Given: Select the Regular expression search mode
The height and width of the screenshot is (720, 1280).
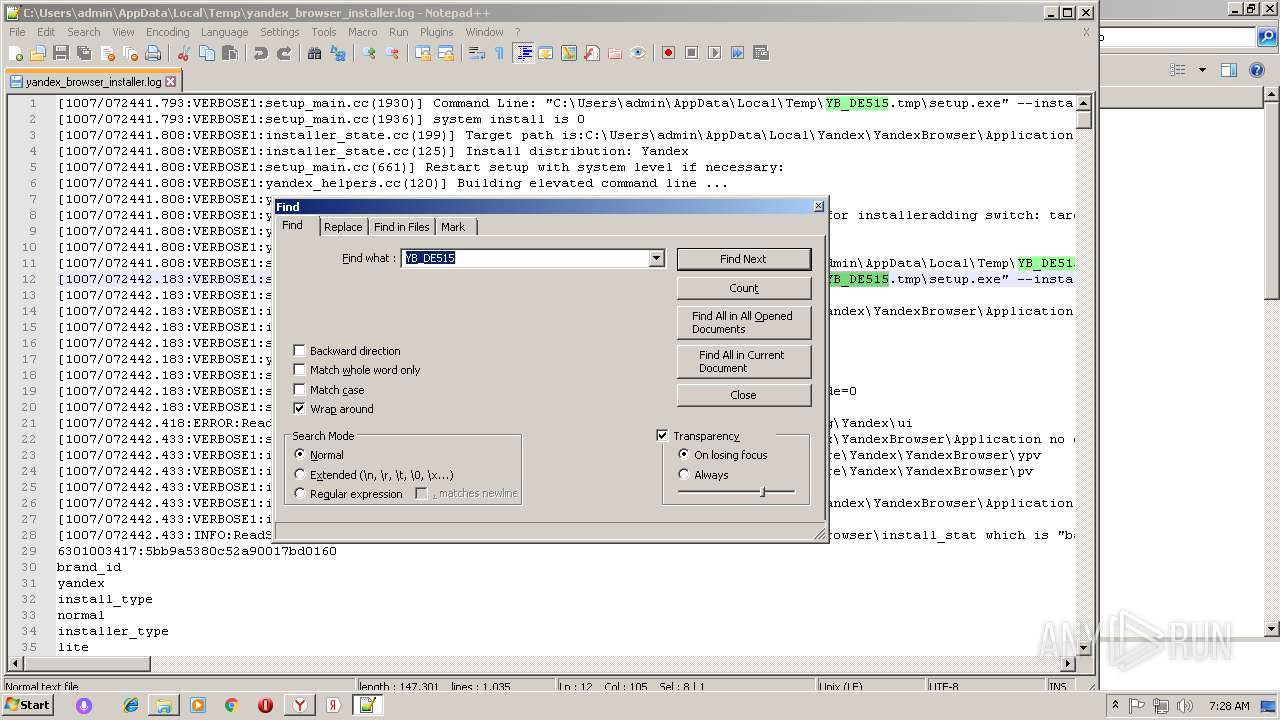Looking at the screenshot, I should [x=300, y=494].
